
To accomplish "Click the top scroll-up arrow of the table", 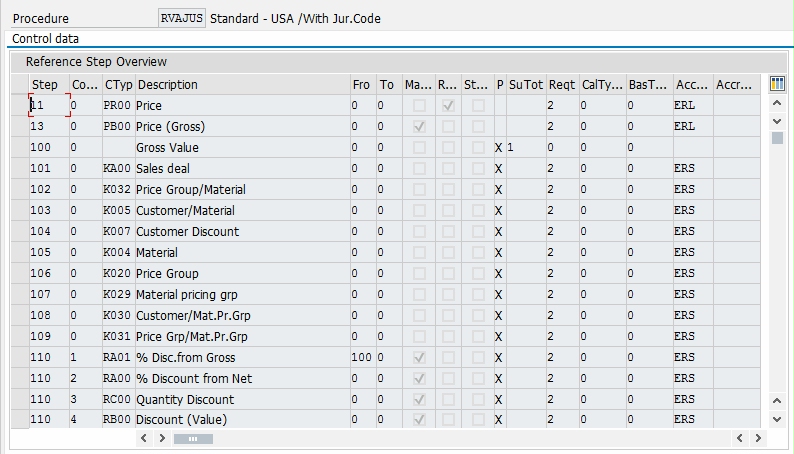I will tap(777, 103).
